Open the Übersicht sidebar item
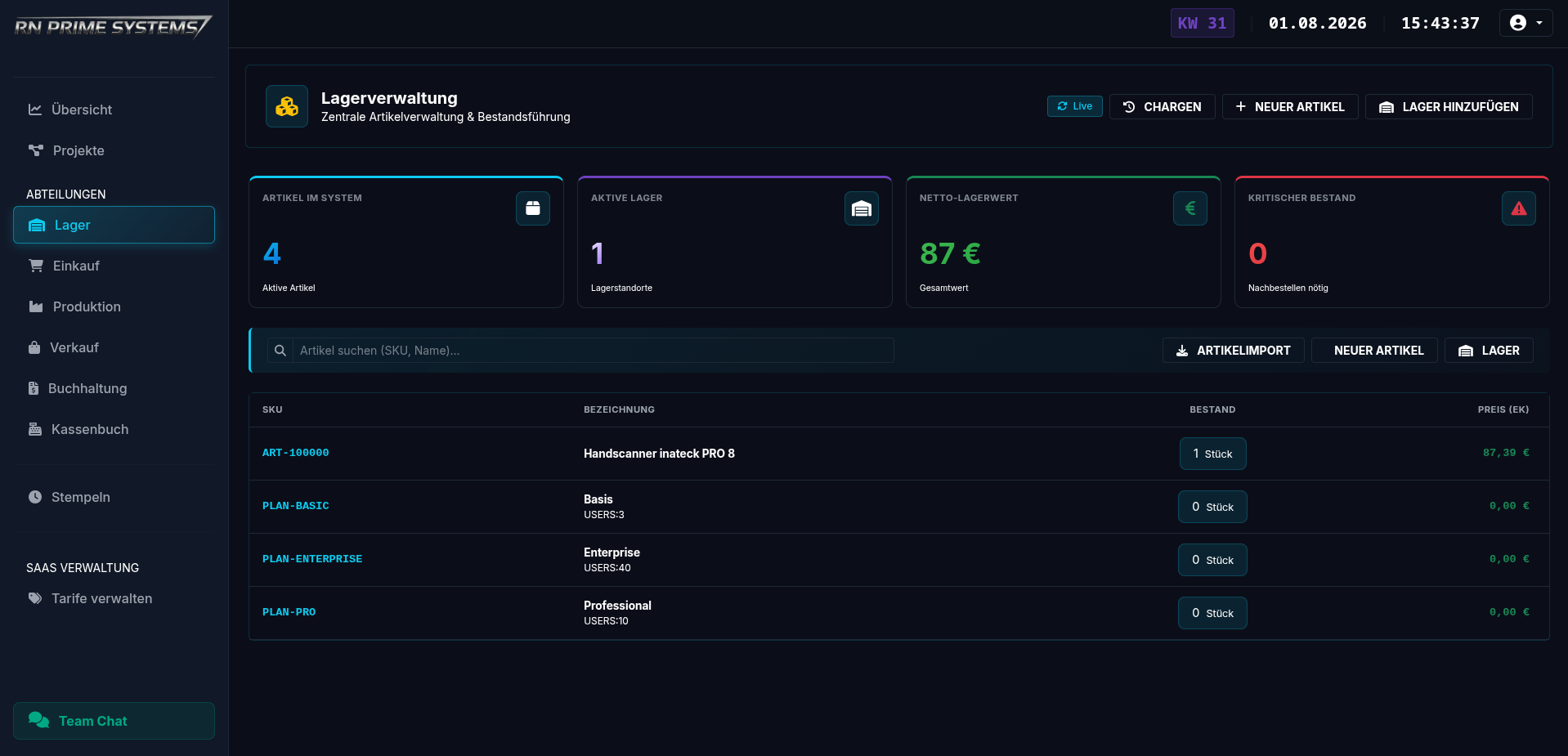 (x=114, y=110)
